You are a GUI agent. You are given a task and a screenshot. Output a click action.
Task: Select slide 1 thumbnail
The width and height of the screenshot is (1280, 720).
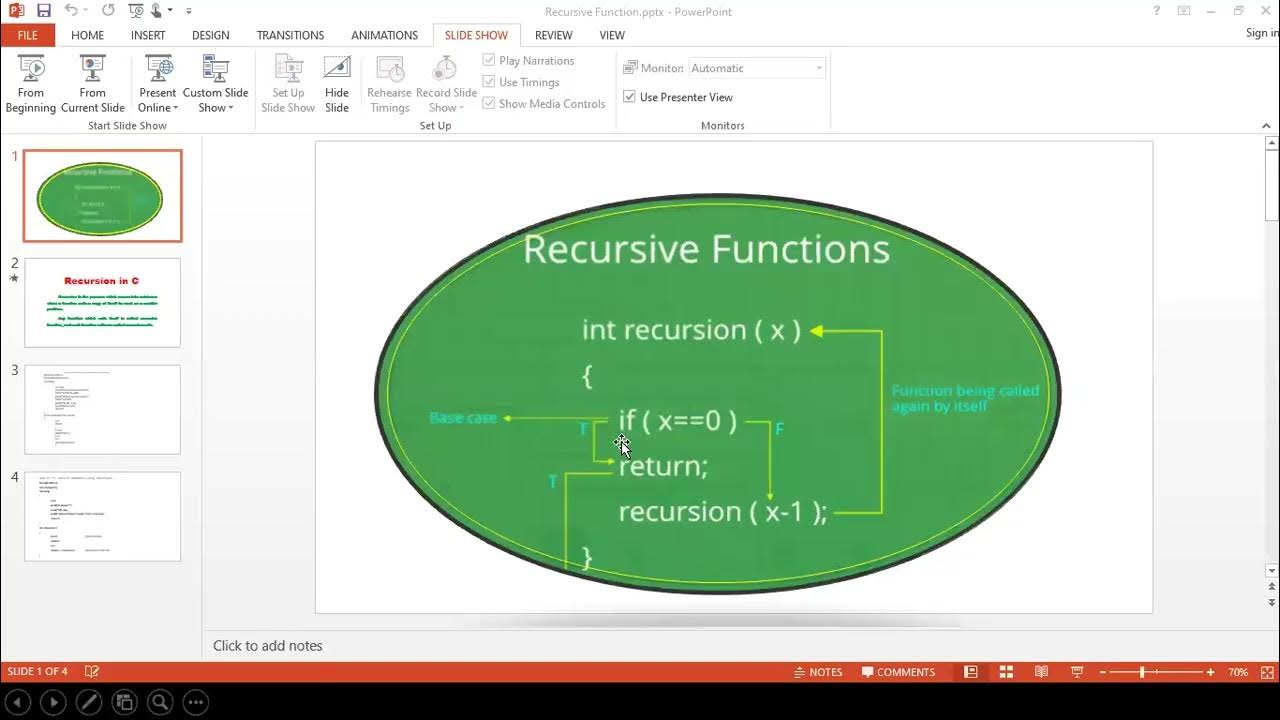pos(102,196)
